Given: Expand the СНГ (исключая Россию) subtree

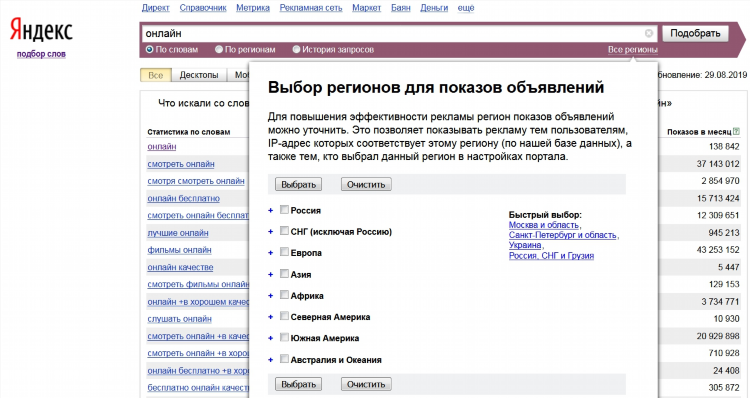Looking at the screenshot, I should click(x=271, y=232).
